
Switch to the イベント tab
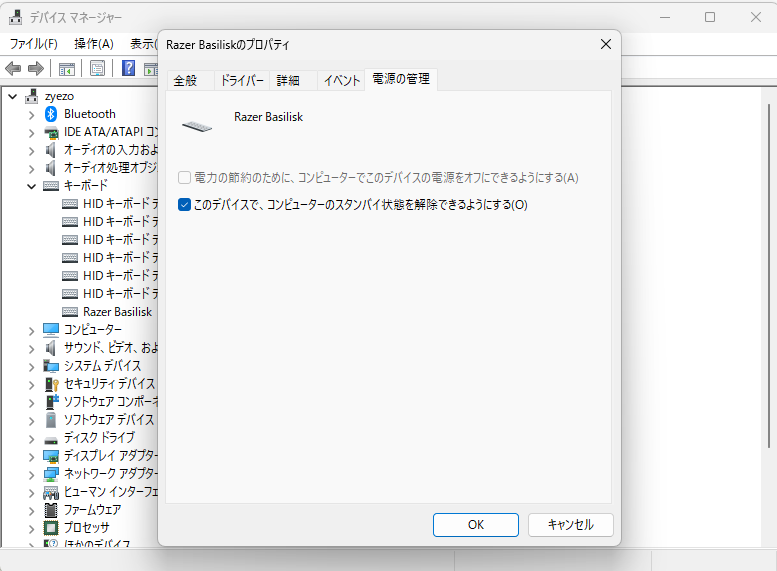click(x=341, y=81)
